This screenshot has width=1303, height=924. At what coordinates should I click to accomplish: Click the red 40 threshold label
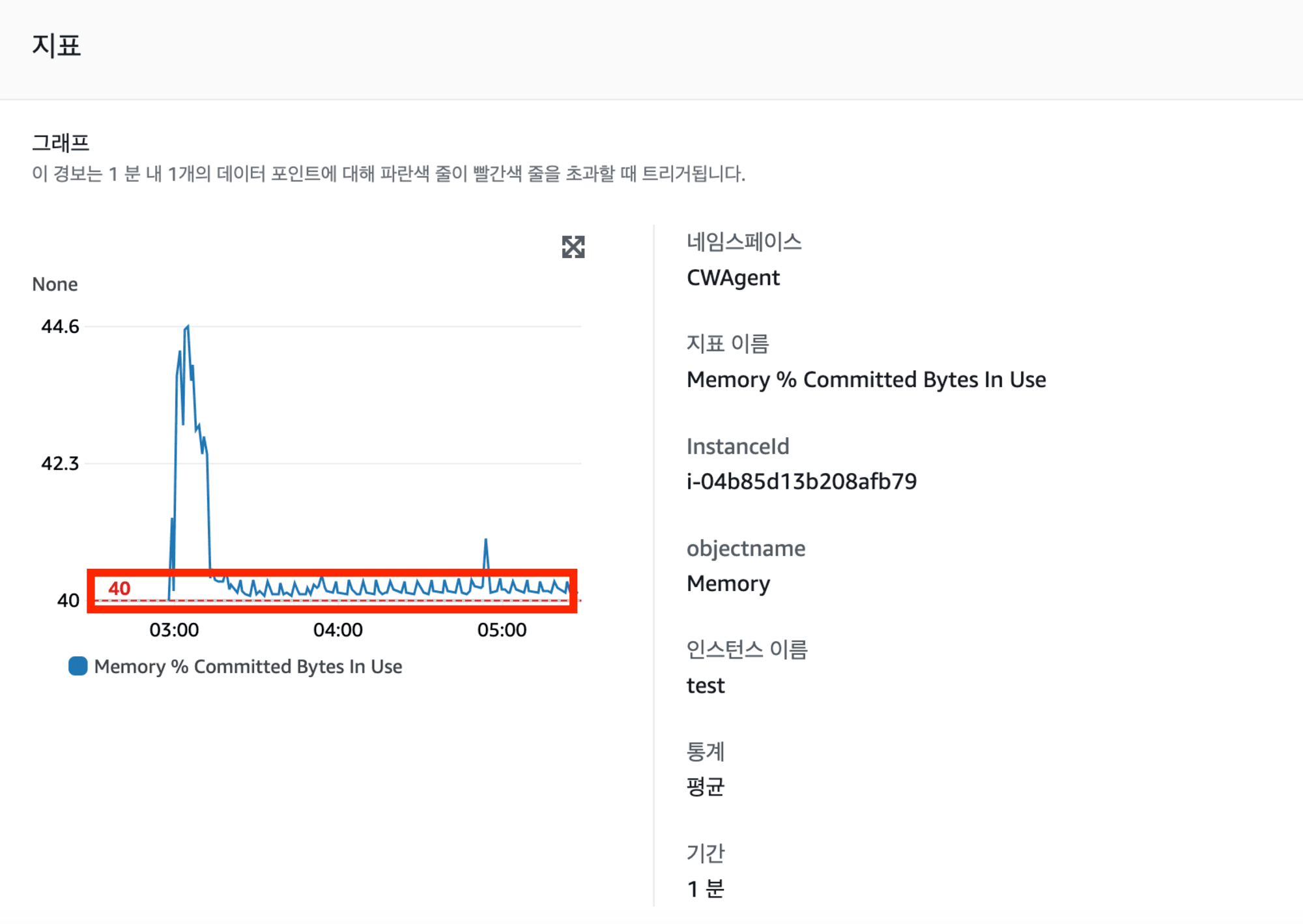pyautogui.click(x=119, y=588)
